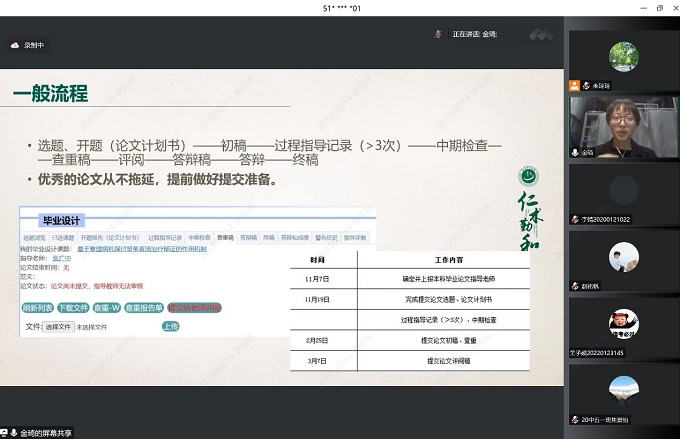Viewport: 680px width, 439px height.
Task: Click the 上传 upload button
Action: click(x=170, y=326)
